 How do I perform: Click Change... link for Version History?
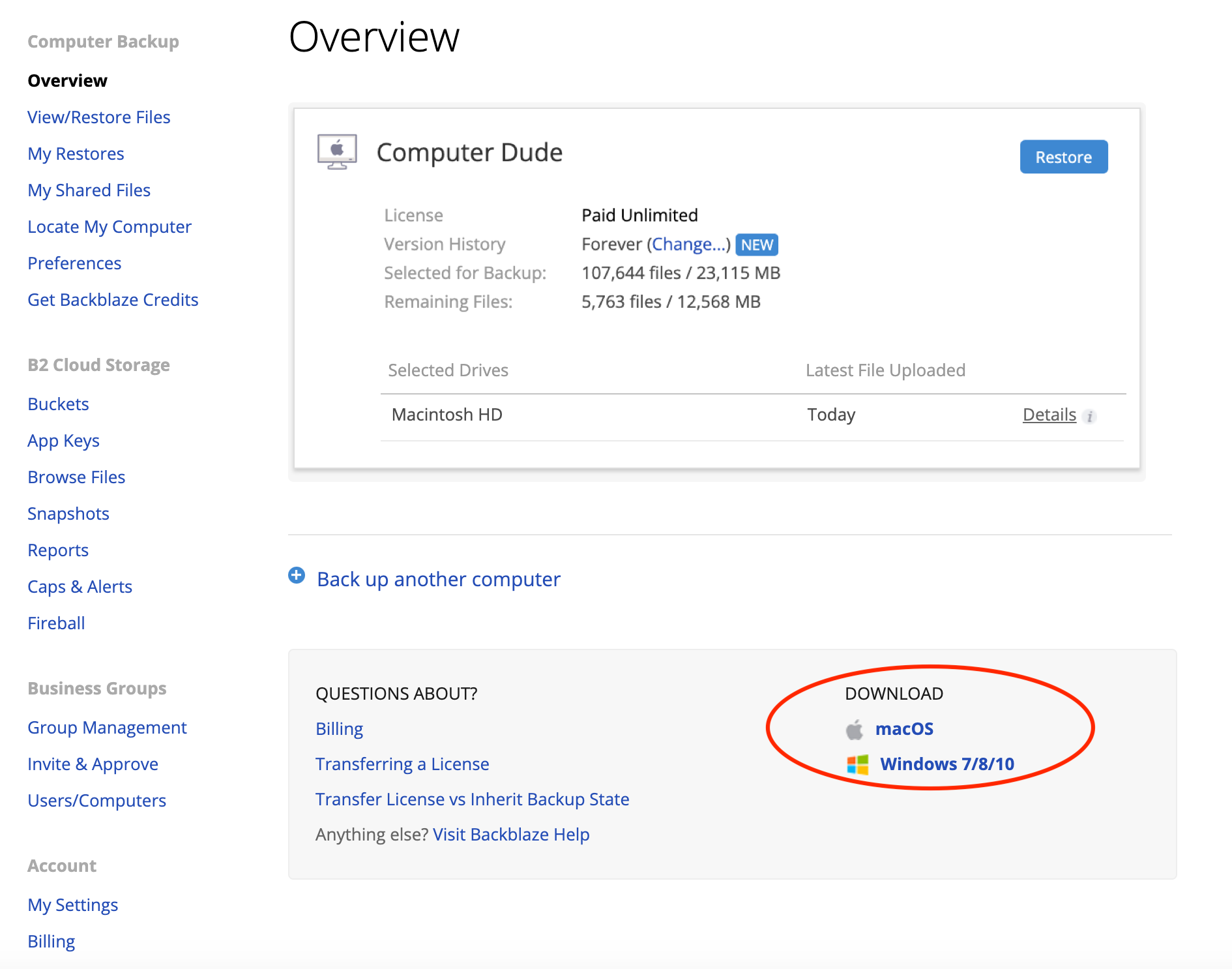coord(688,244)
